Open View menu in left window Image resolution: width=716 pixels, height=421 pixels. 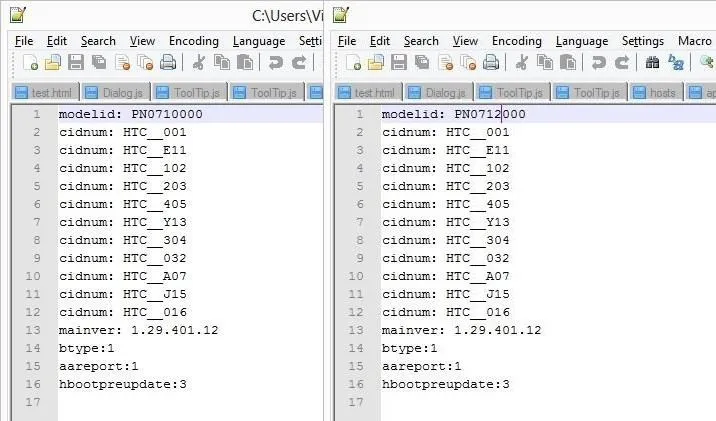[142, 41]
